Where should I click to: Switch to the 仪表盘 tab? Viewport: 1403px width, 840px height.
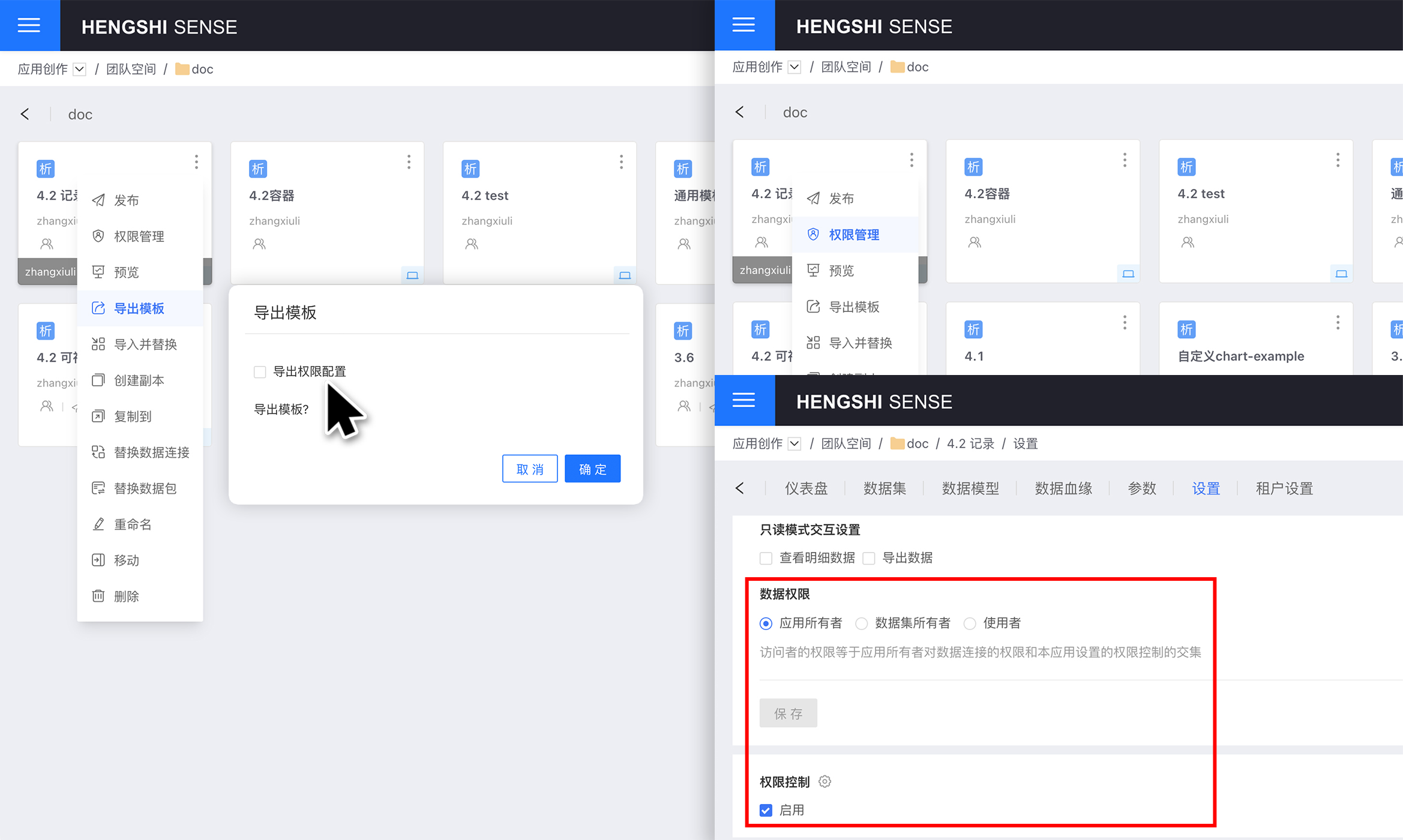pyautogui.click(x=806, y=488)
